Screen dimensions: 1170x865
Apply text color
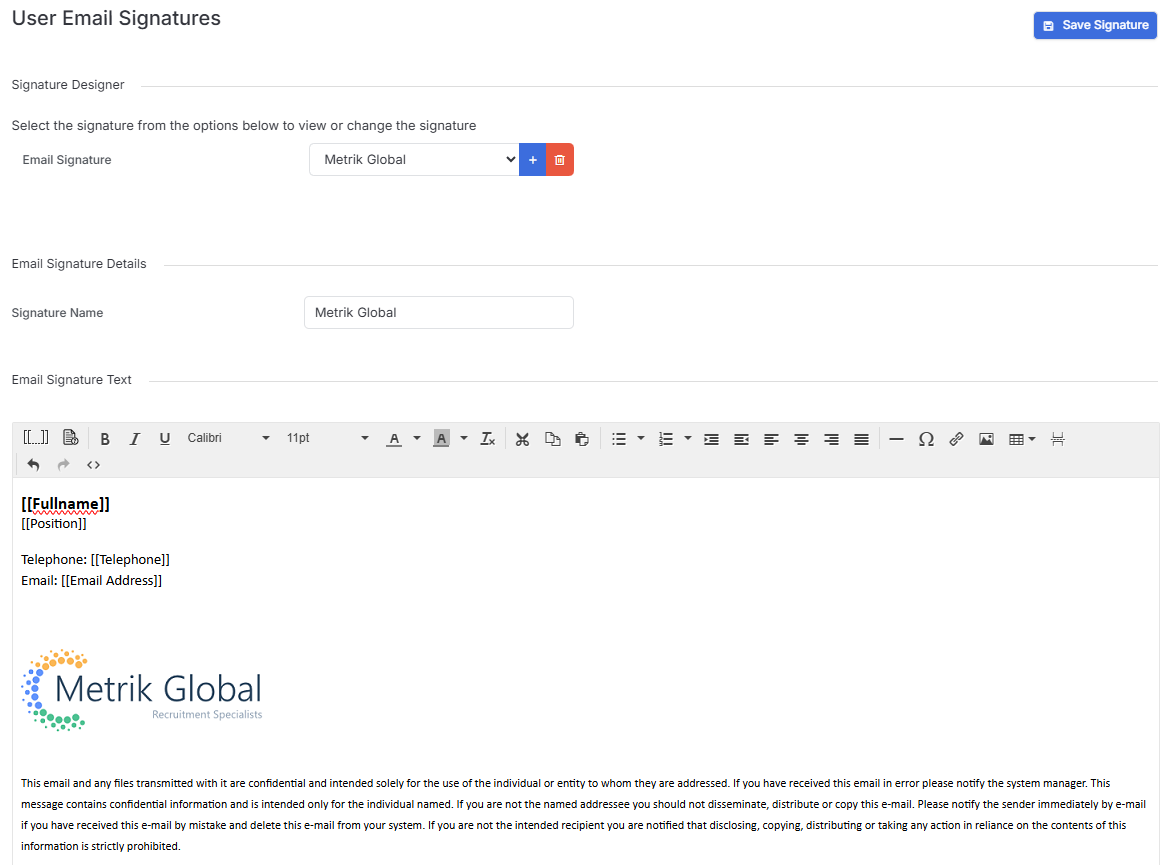click(394, 439)
